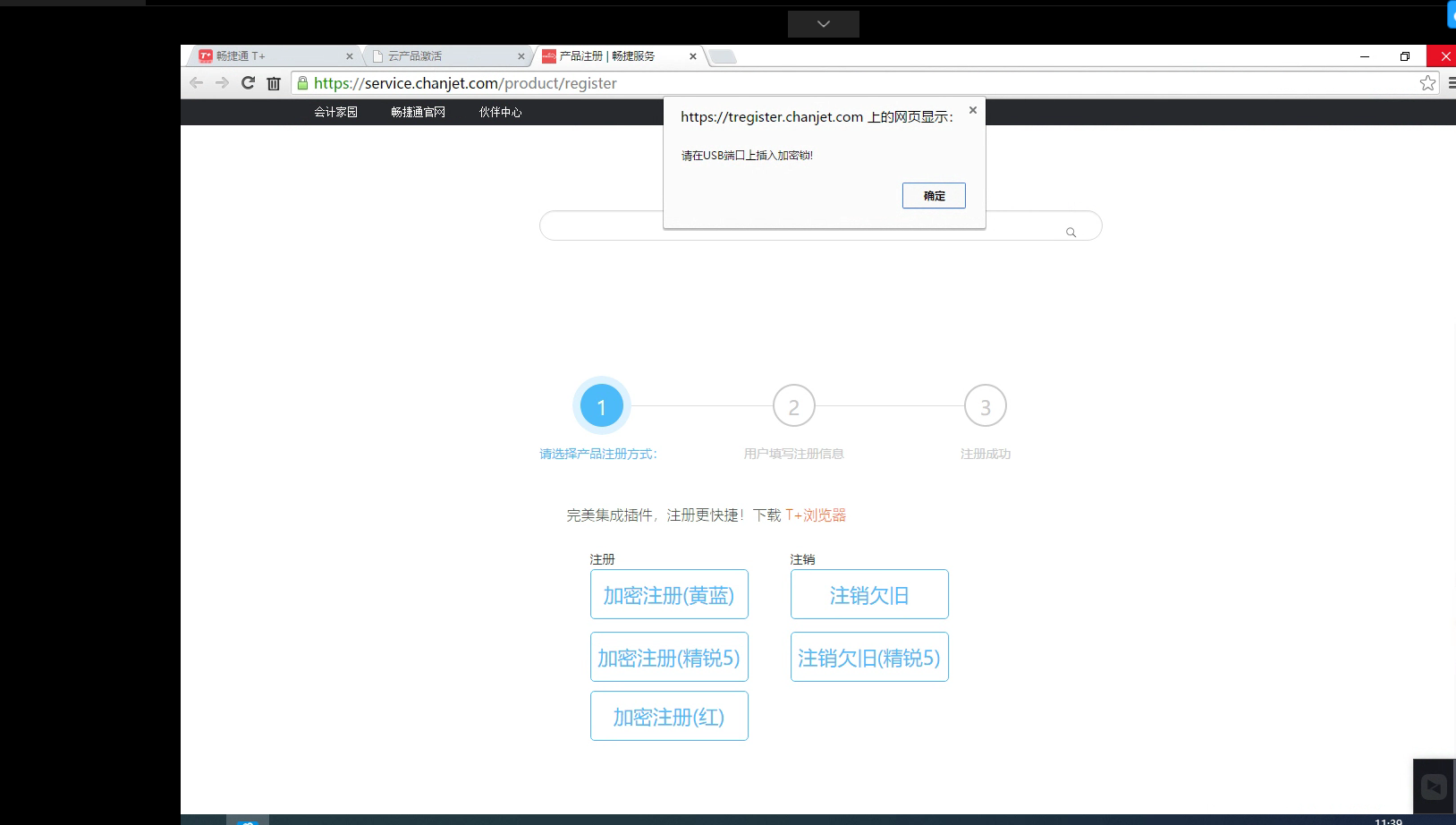Image resolution: width=1456 pixels, height=825 pixels.
Task: Click step 3 circle indicator
Action: click(986, 406)
